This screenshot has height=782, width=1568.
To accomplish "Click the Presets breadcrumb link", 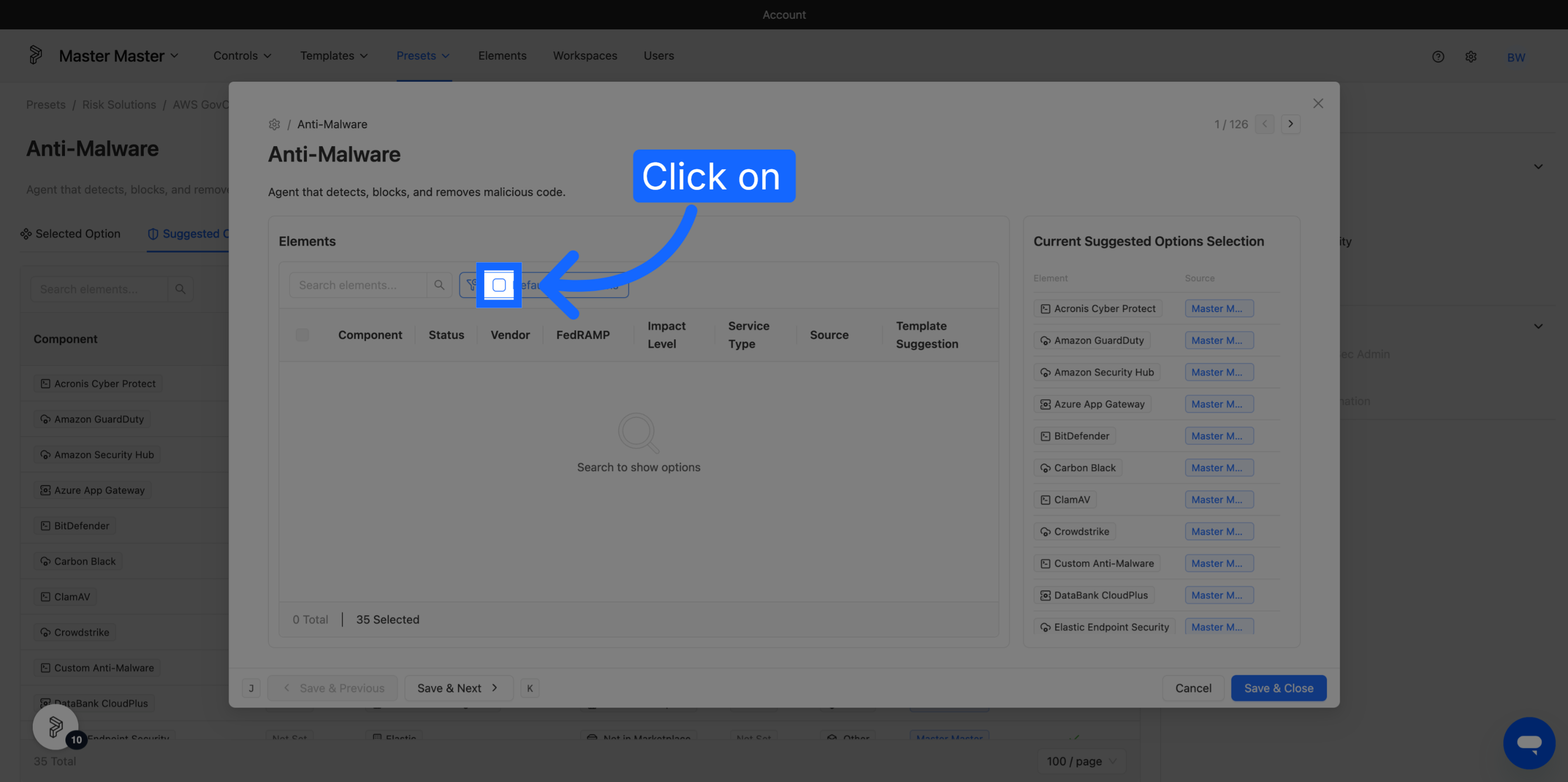I will pos(46,105).
